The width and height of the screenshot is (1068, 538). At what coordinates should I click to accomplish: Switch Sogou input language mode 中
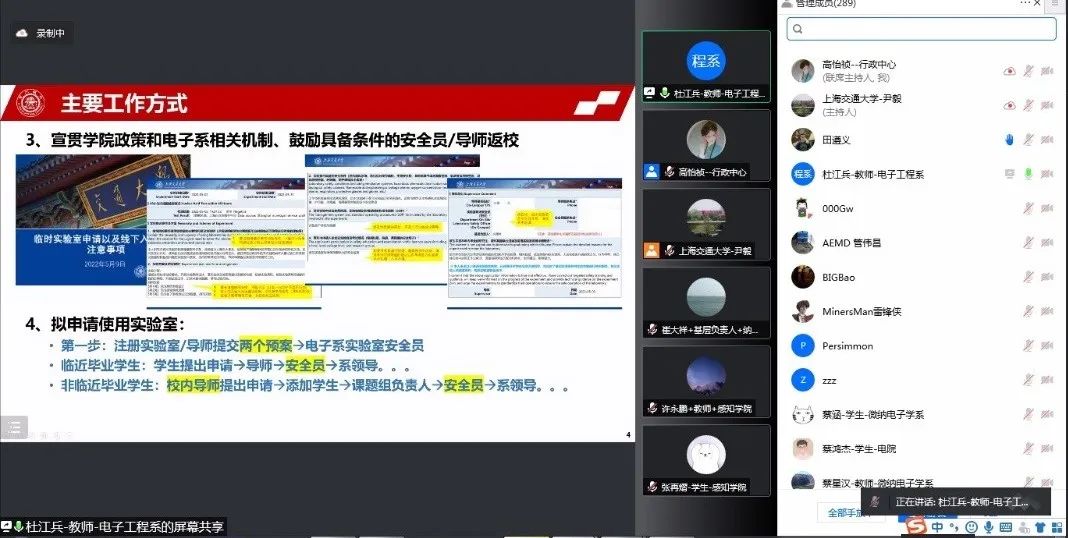[x=937, y=526]
